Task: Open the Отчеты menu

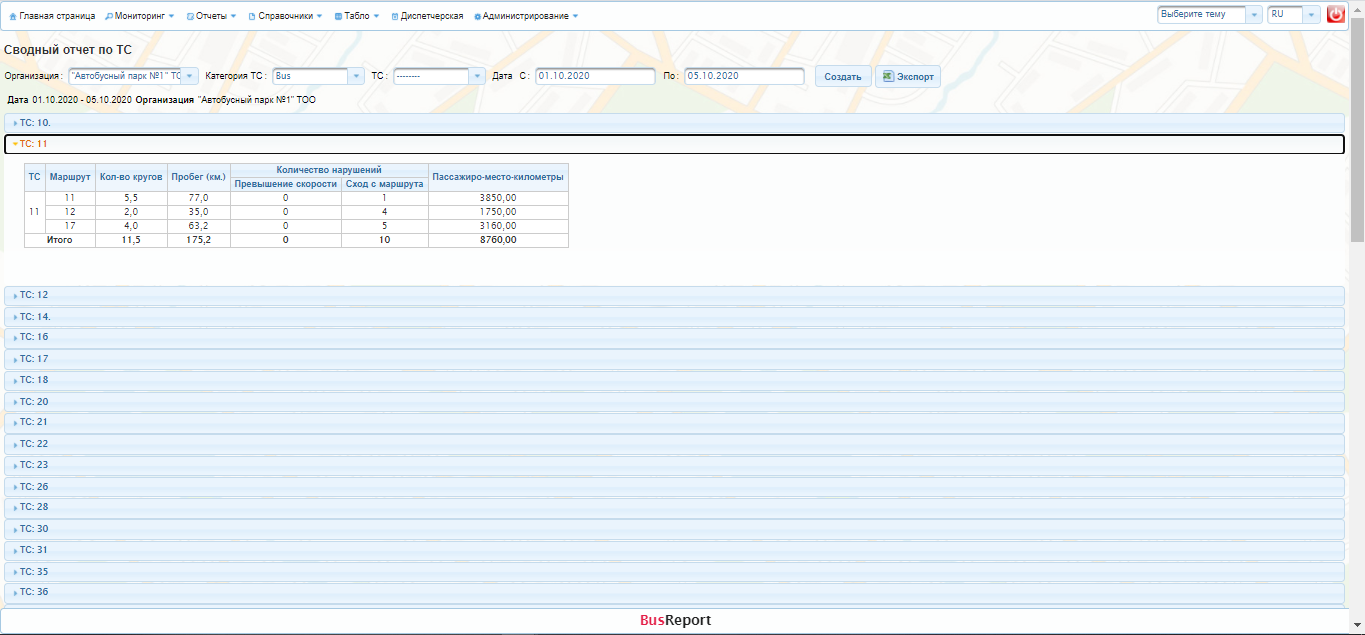Action: tap(211, 16)
